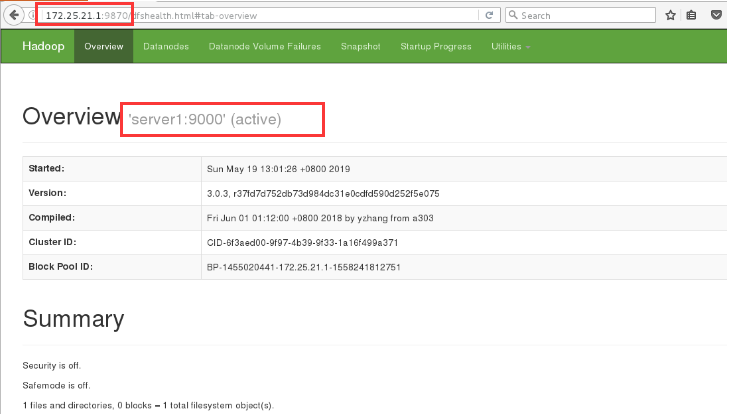Click the 'Security is off.' line

tap(52, 366)
